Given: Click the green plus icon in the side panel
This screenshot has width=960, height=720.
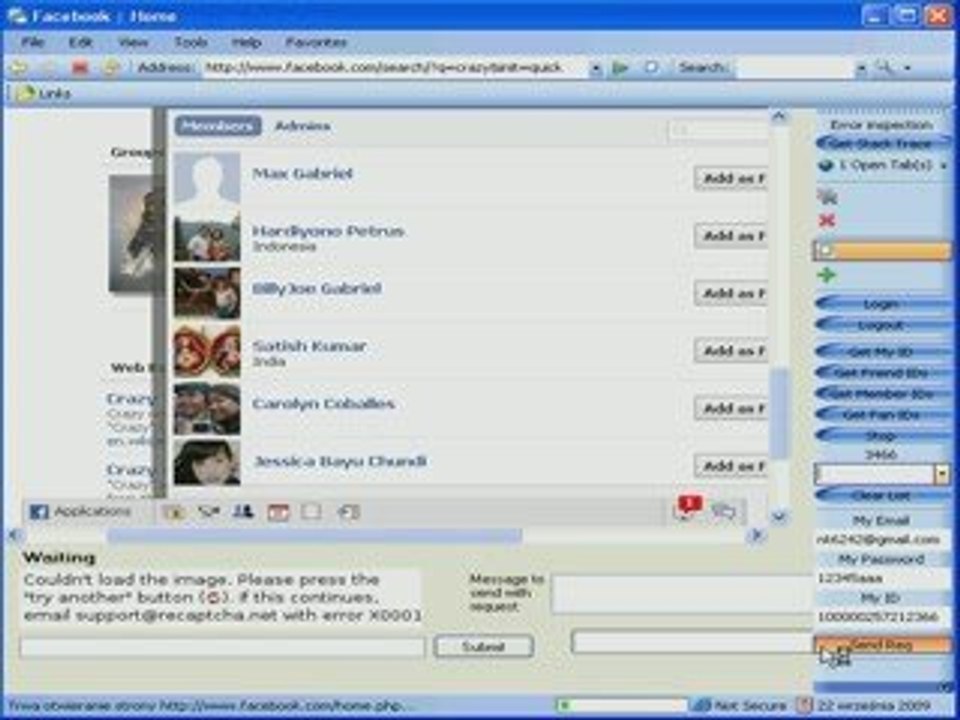Looking at the screenshot, I should pyautogui.click(x=827, y=276).
